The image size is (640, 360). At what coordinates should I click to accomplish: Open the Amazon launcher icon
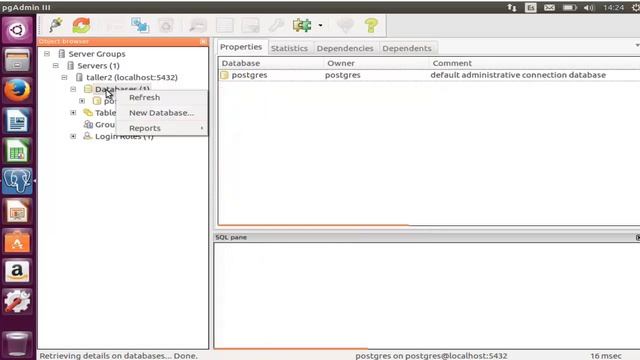tap(17, 272)
